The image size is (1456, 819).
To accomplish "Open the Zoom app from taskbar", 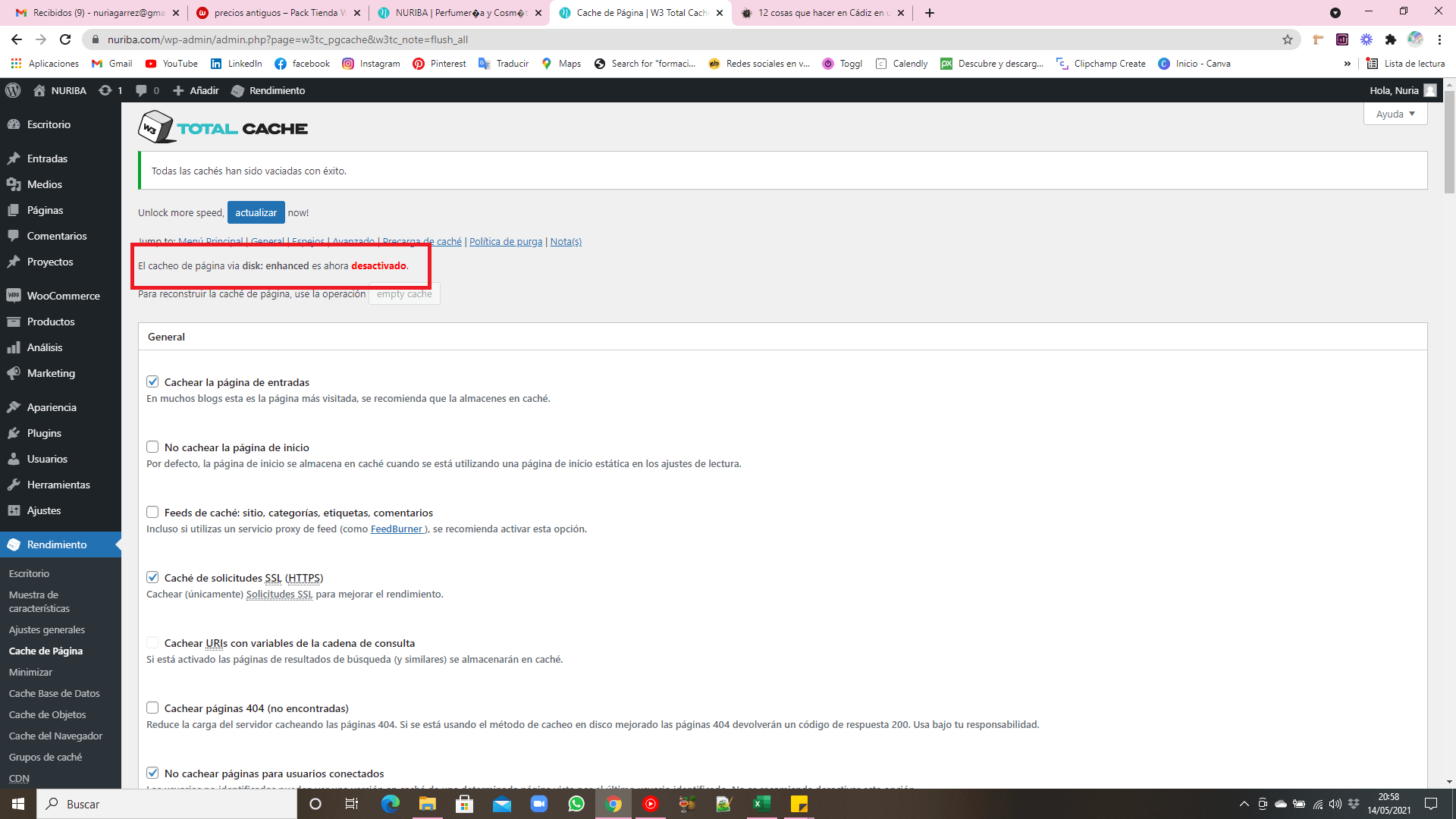I will (x=538, y=804).
